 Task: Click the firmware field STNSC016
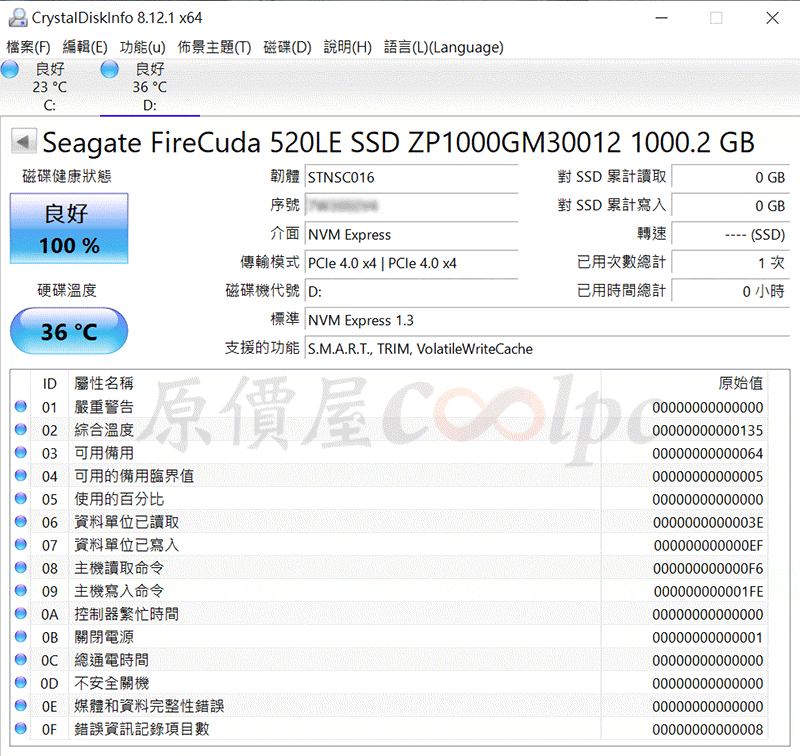point(411,178)
